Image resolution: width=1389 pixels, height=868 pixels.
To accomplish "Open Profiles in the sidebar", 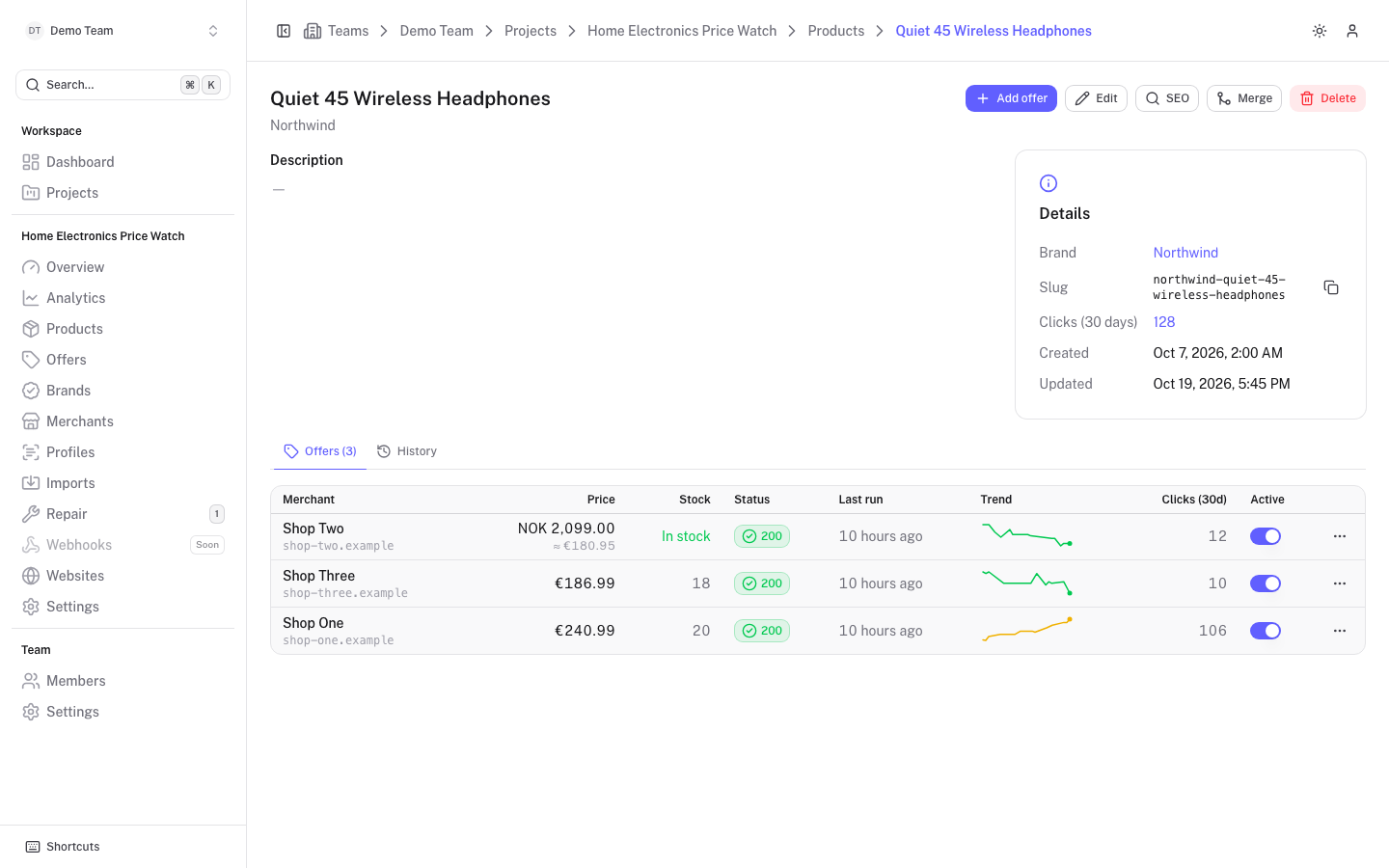I will (x=123, y=452).
